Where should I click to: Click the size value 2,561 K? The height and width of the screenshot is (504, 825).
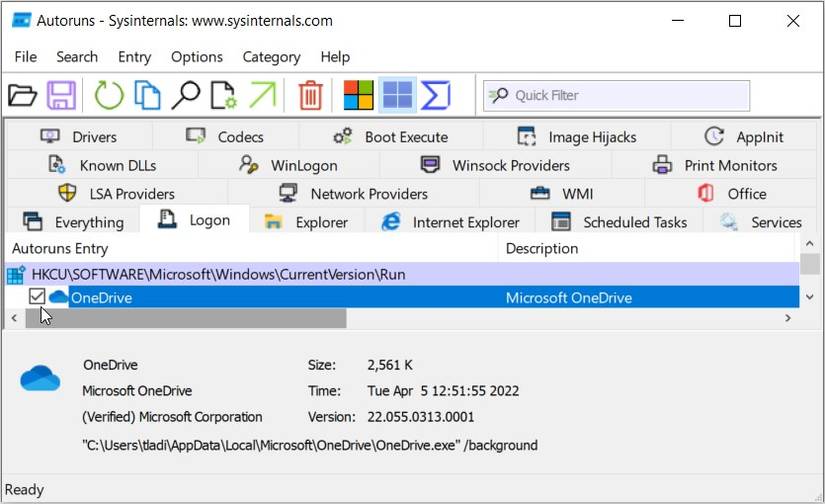[390, 365]
